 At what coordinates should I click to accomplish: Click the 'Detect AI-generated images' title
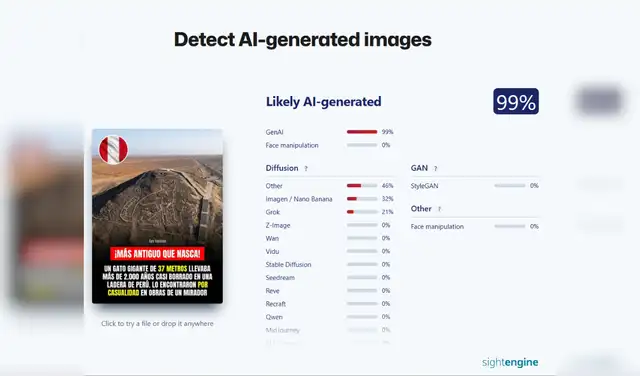302,40
